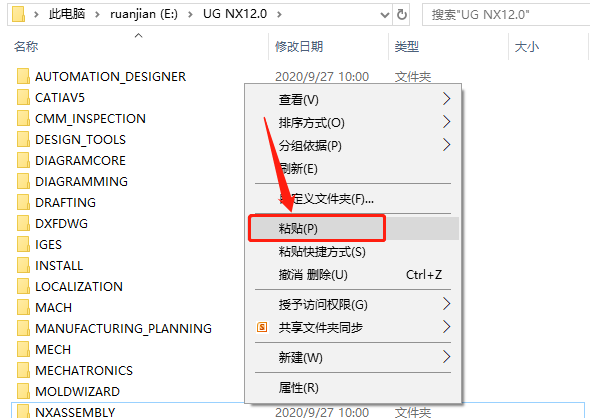Screen dimensions: 590x418
Task: Open the 共享文件夹同步 submenu
Action: [x=353, y=327]
